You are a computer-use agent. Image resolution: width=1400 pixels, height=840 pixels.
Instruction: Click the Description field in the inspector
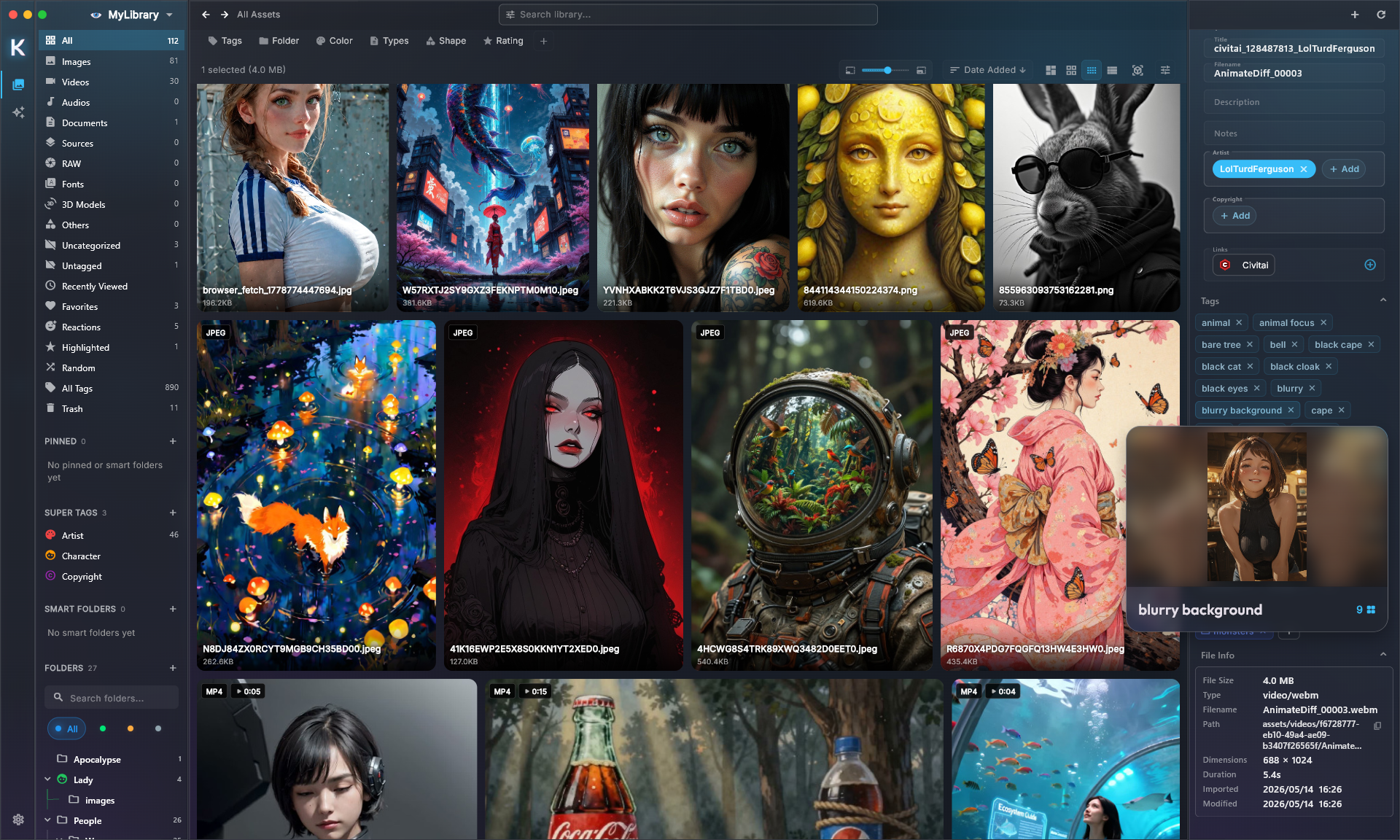coord(1294,102)
